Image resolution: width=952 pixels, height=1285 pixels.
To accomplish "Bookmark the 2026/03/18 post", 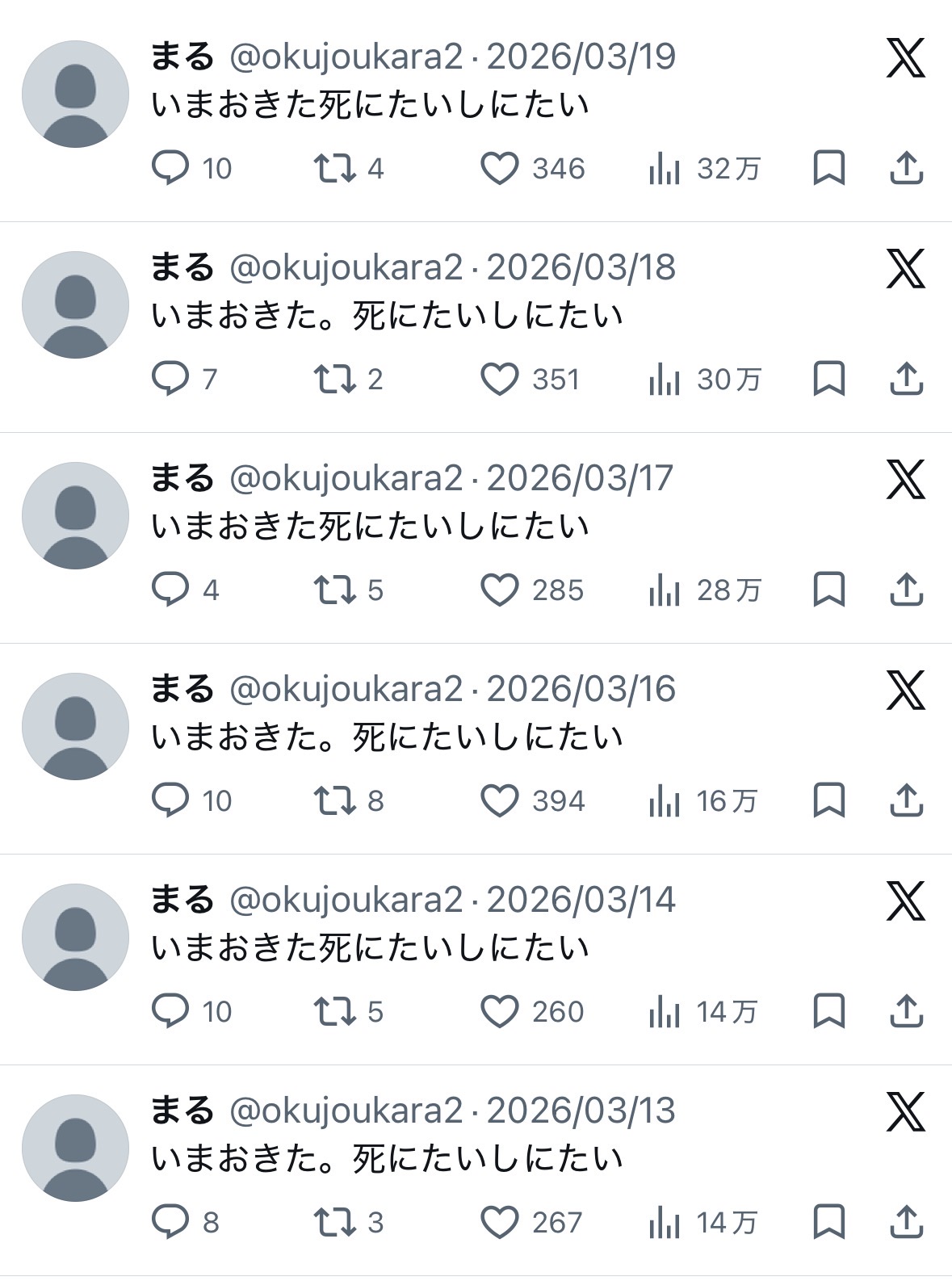I will tap(828, 380).
